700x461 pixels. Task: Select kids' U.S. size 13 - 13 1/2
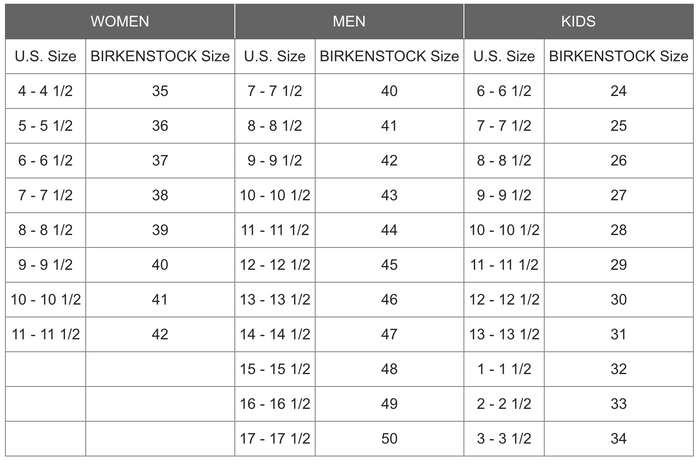[504, 334]
